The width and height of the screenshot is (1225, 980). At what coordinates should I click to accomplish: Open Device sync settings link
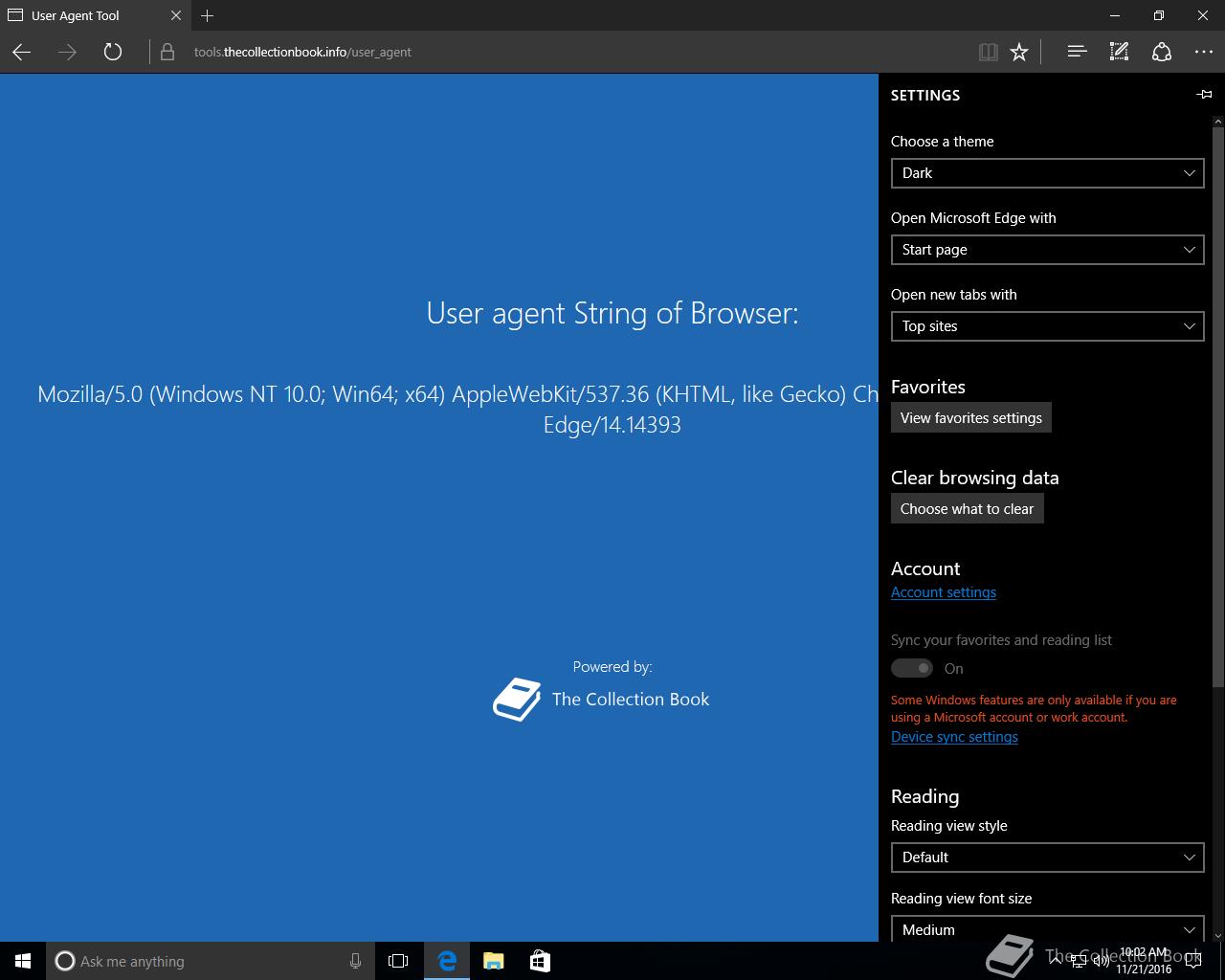954,737
